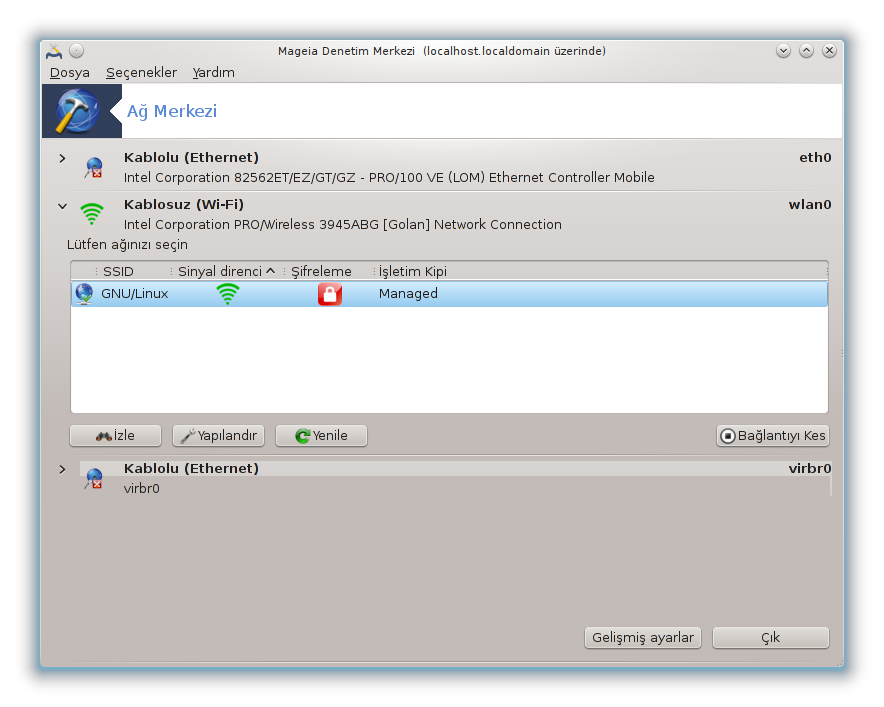Click the Kablosuz (Wi-Fi) heading text
The width and height of the screenshot is (884, 707).
[x=184, y=205]
